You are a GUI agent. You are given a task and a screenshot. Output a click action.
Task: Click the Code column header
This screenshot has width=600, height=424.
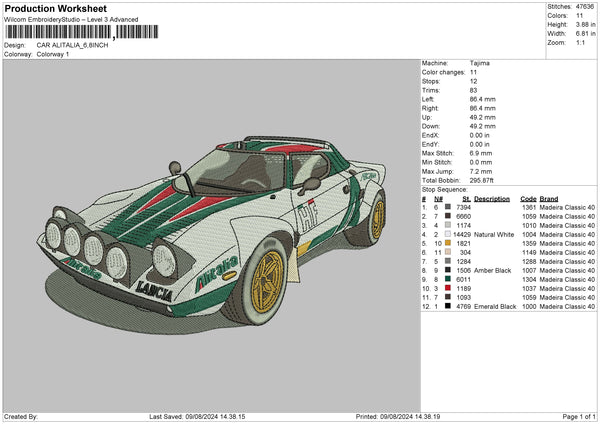528,199
